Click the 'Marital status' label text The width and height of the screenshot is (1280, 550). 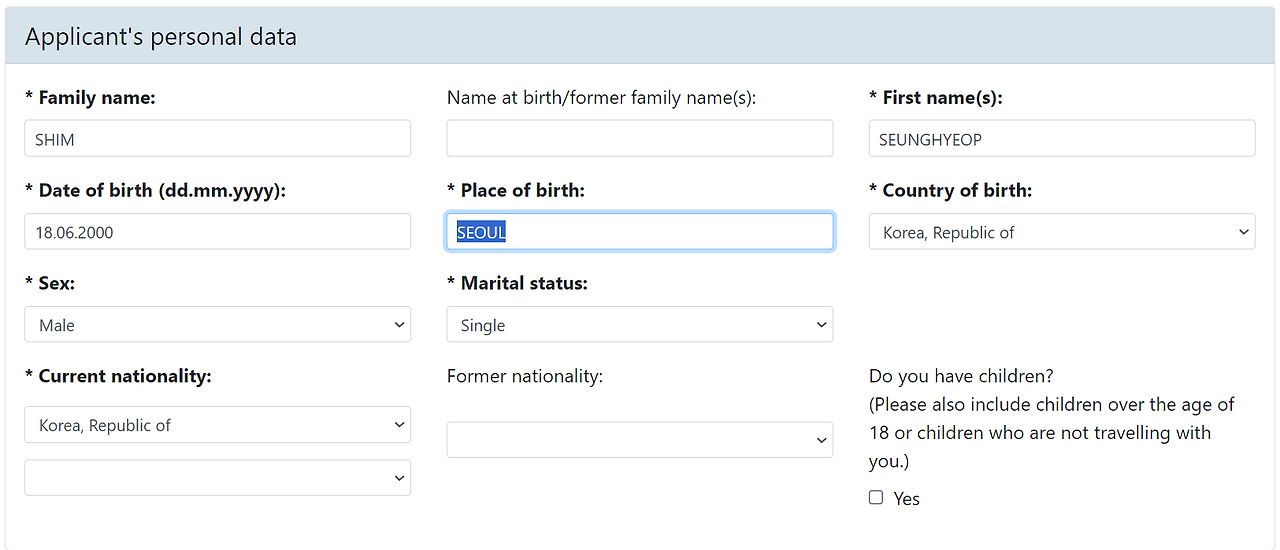pos(523,284)
